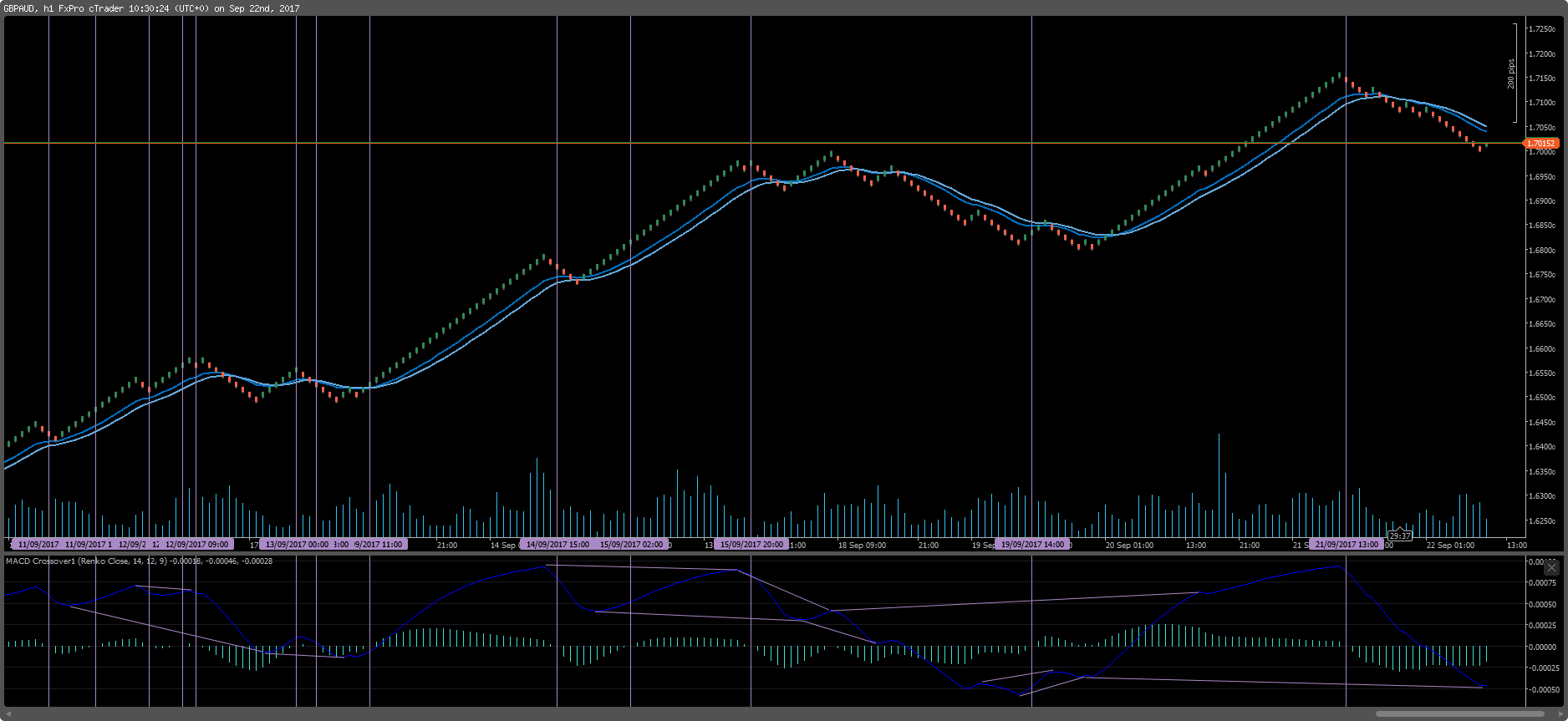
Task: Select the orange 1.70152 current price label
Action: click(x=1540, y=144)
